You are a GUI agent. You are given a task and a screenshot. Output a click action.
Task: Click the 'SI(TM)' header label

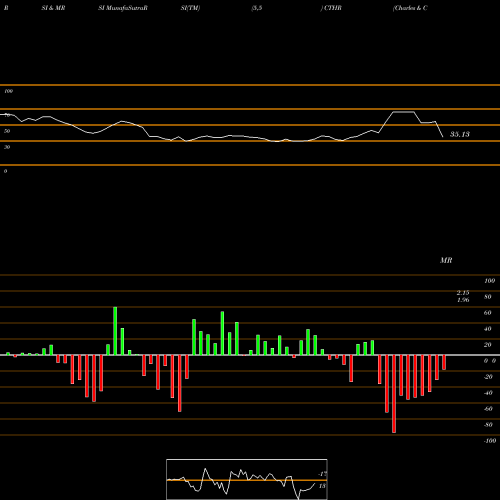[x=190, y=8]
